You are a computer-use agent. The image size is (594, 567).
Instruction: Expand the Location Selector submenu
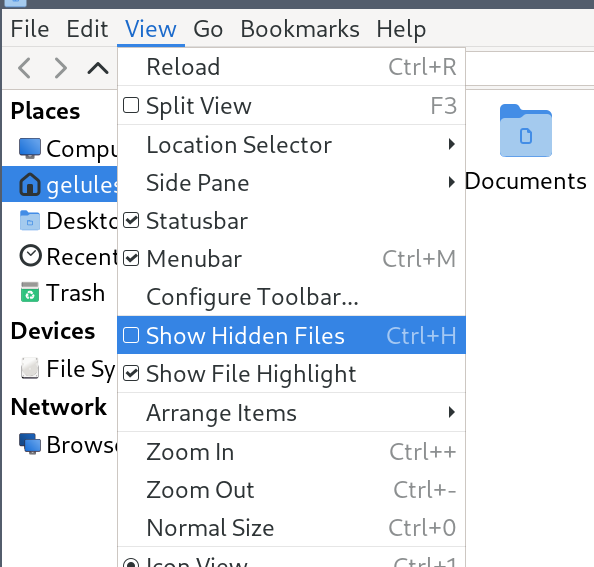tap(291, 144)
